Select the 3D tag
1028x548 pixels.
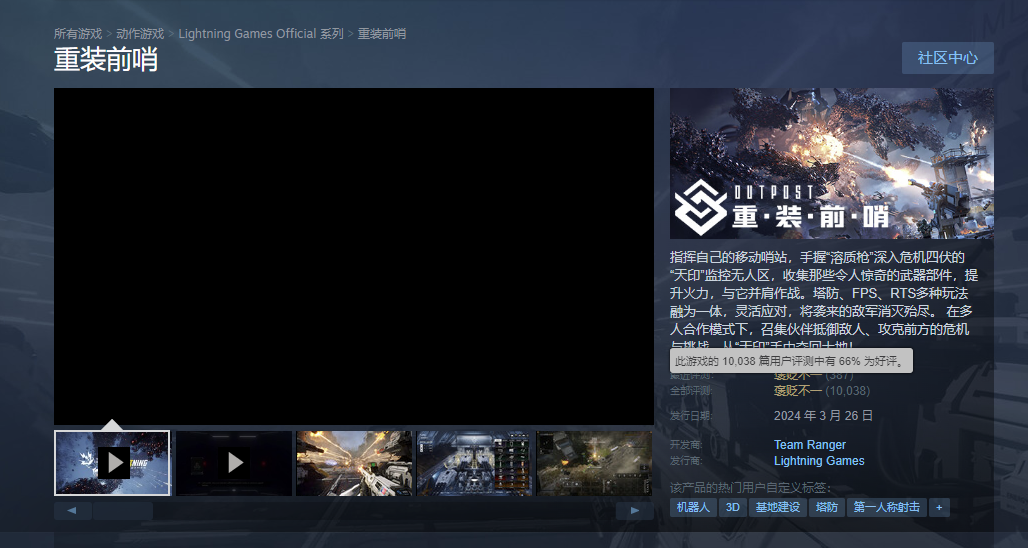[x=733, y=507]
